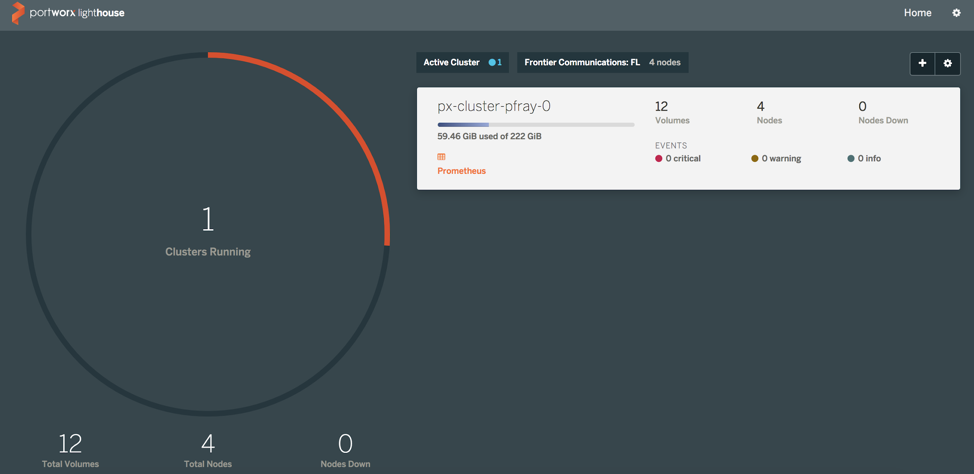Click the blue dot in Active Cluster badge
This screenshot has width=974, height=474.
tap(492, 63)
